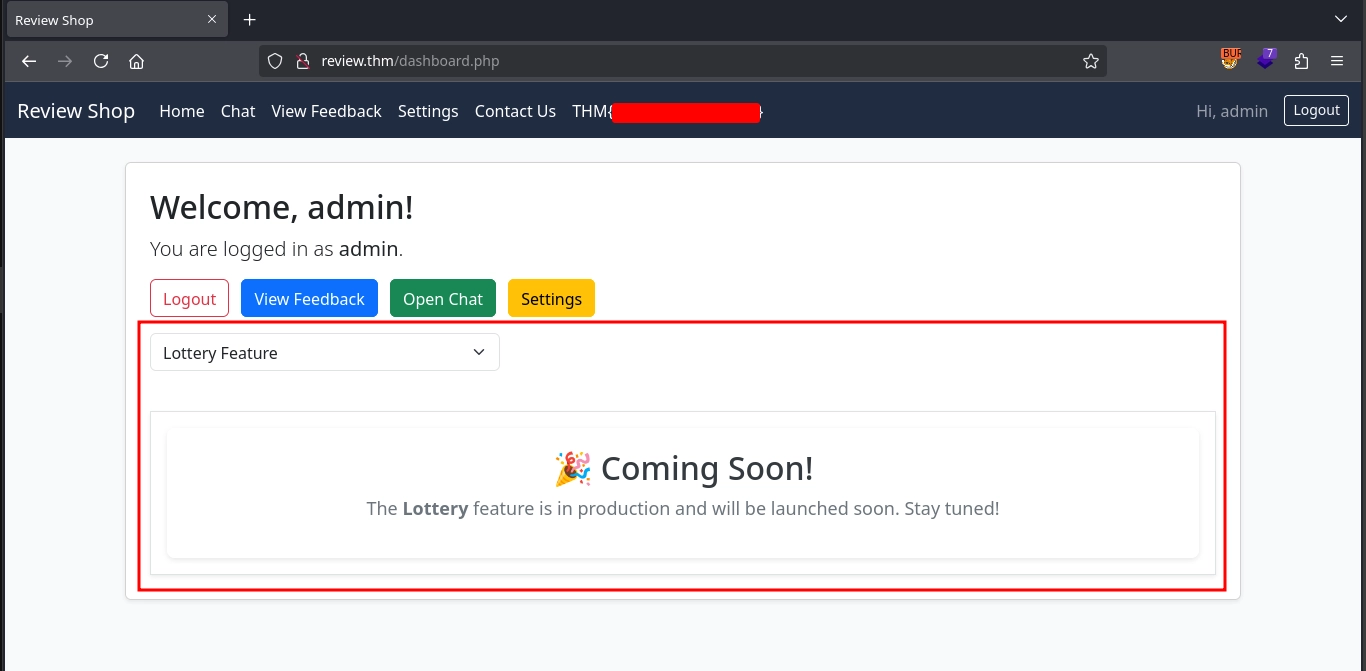Focus the URL address bar

pyautogui.click(x=680, y=61)
